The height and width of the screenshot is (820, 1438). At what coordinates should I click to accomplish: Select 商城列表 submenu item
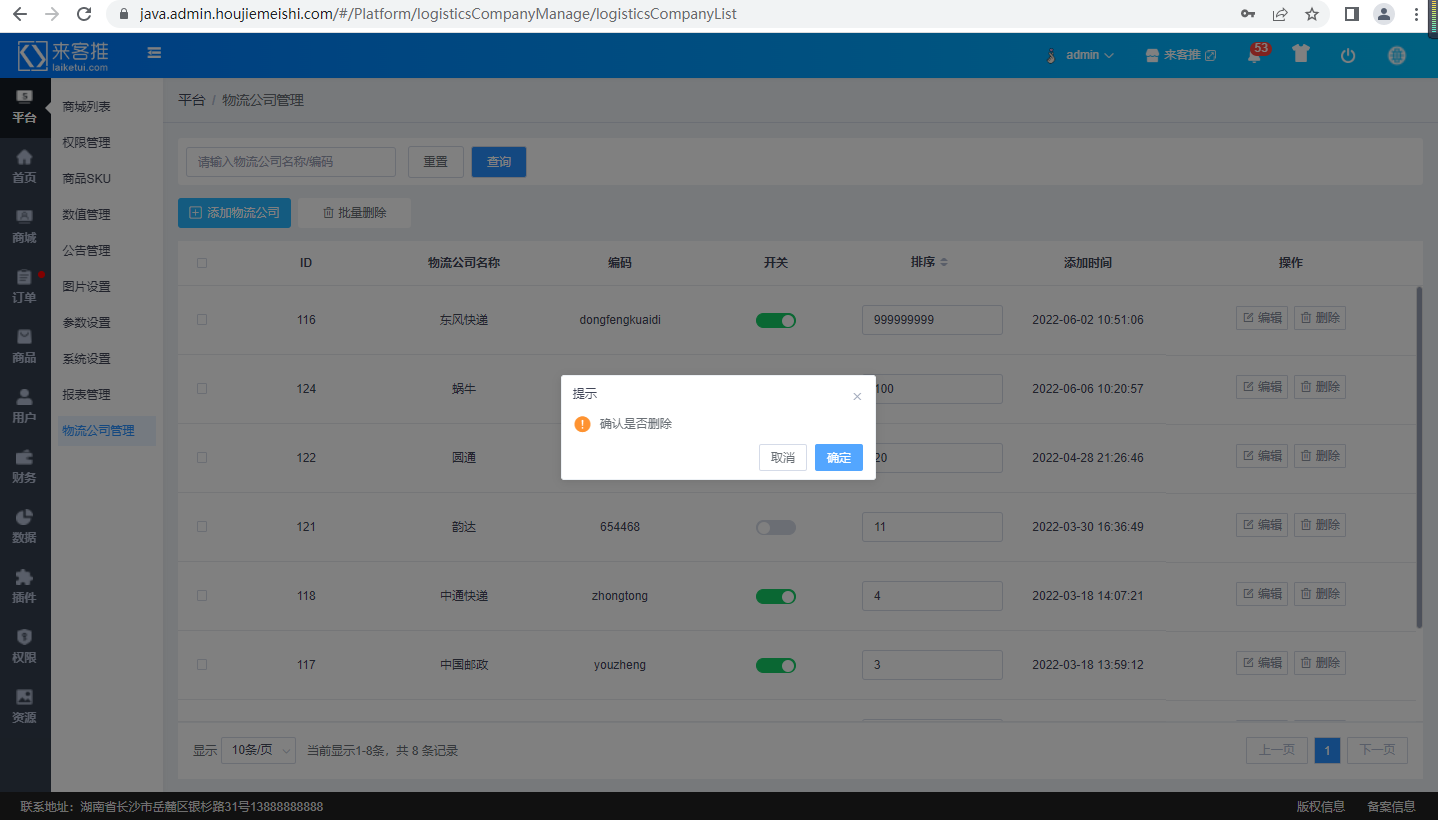pyautogui.click(x=86, y=107)
